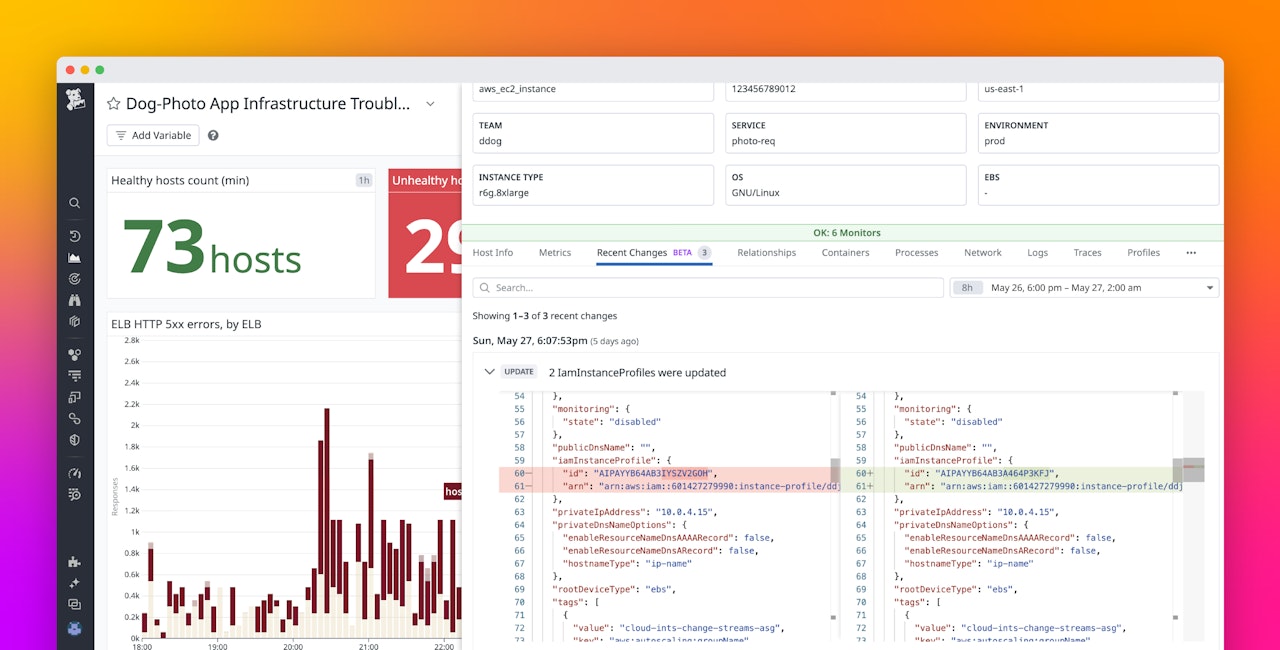Click the Integrations puzzle-piece icon near sidebar bottom

pyautogui.click(x=75, y=563)
